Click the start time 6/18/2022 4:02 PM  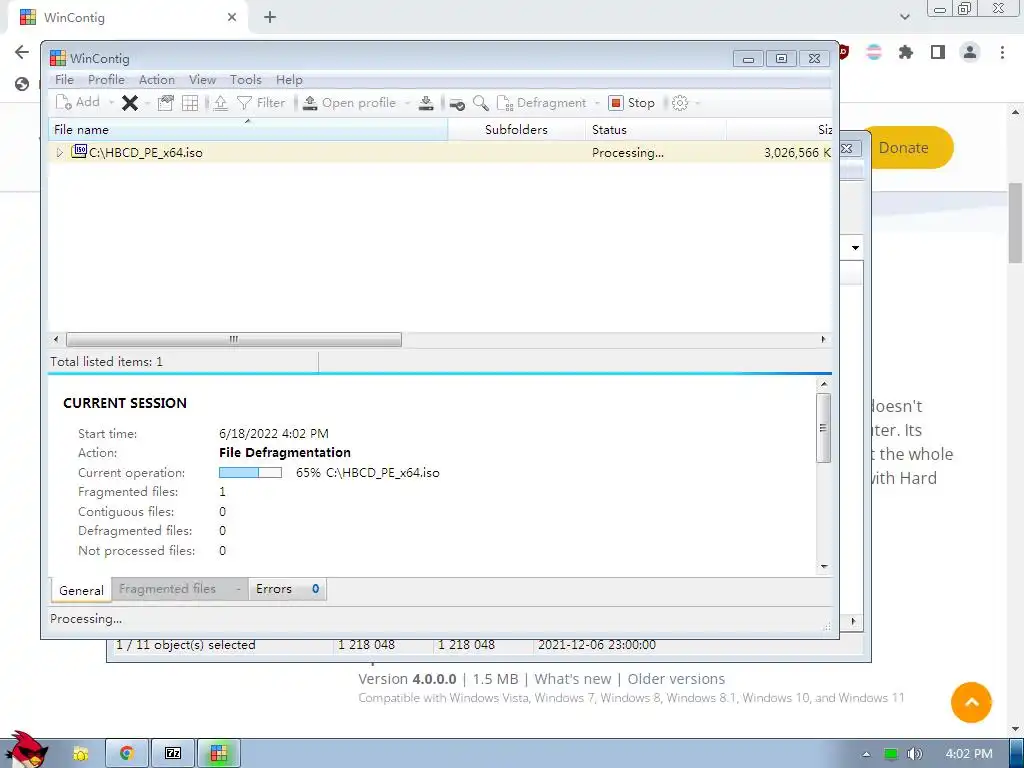click(274, 434)
